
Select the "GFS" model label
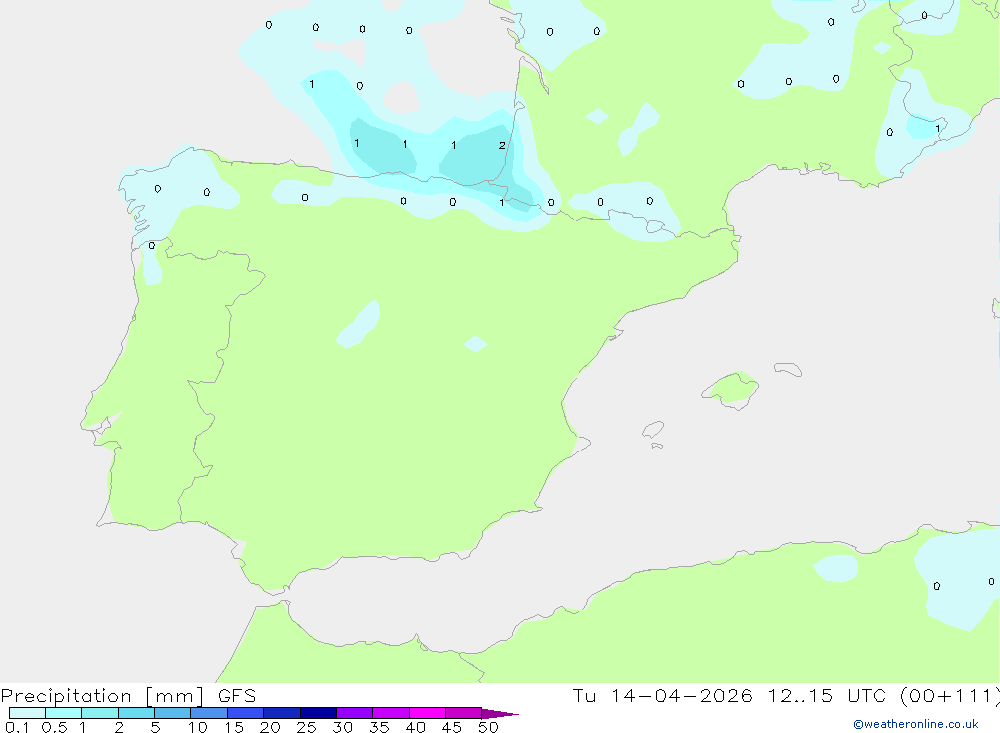(237, 696)
